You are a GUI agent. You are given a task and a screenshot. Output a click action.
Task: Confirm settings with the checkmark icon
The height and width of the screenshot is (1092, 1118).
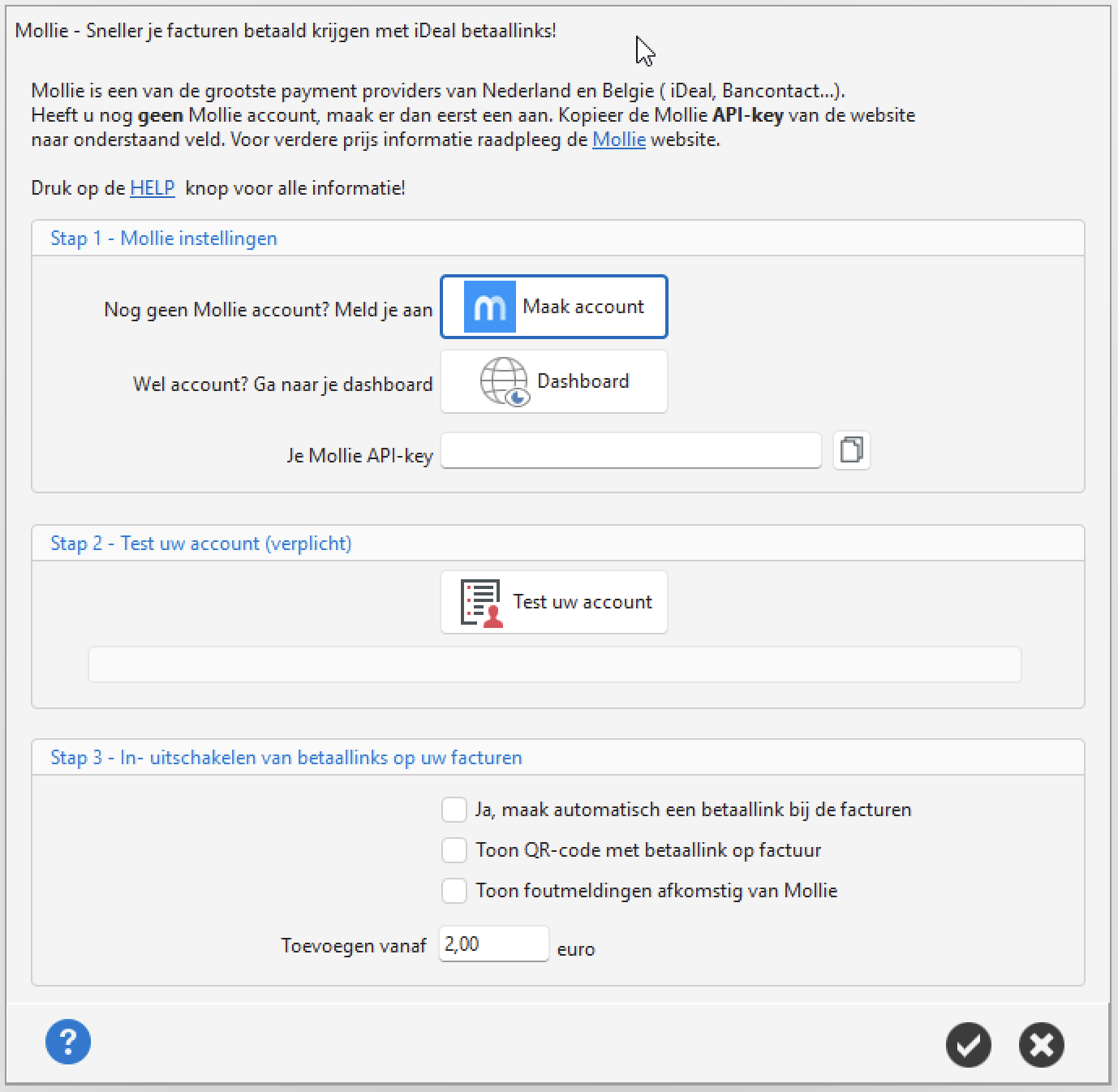click(969, 1045)
